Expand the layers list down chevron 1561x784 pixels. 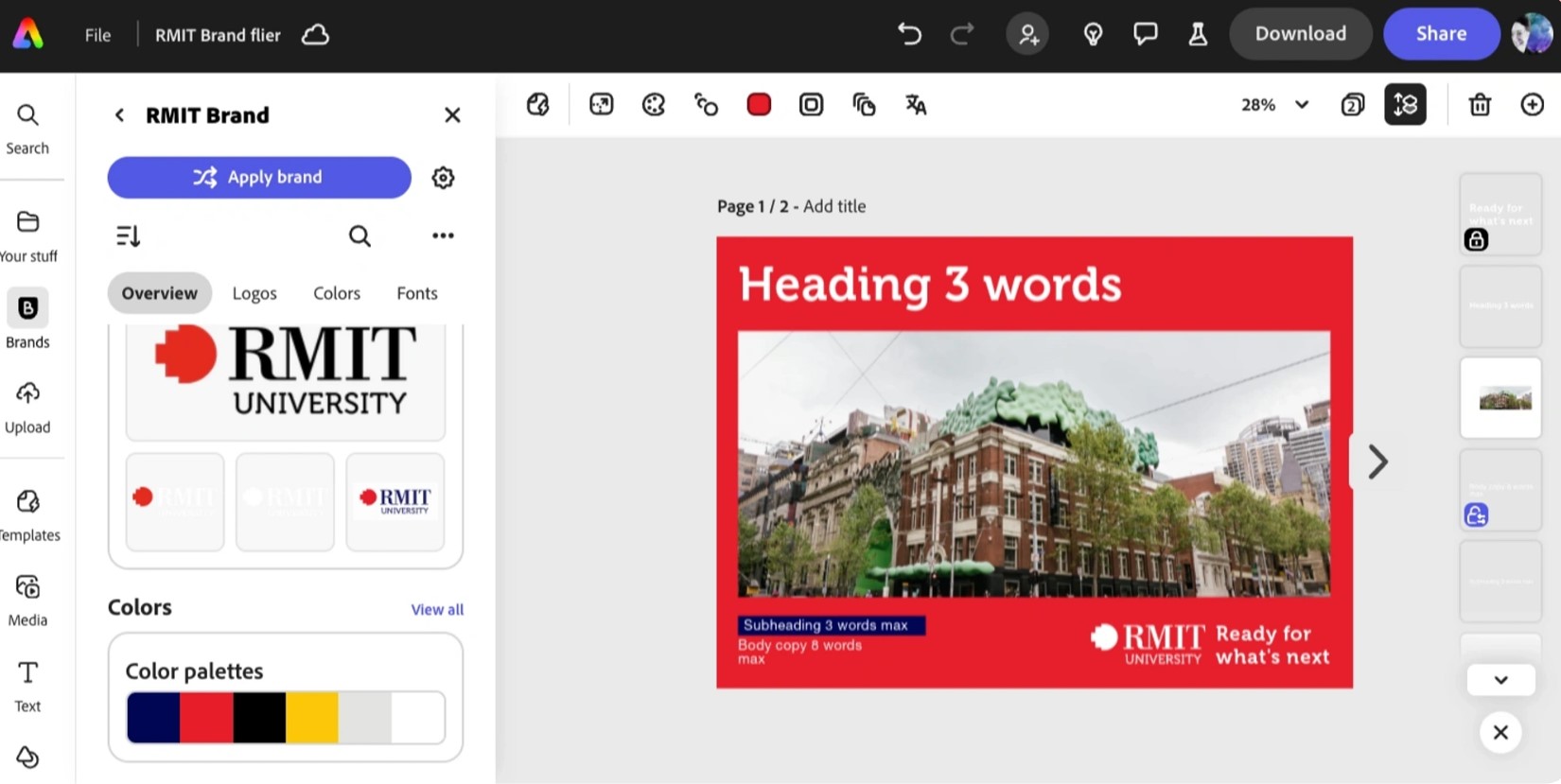tap(1501, 680)
